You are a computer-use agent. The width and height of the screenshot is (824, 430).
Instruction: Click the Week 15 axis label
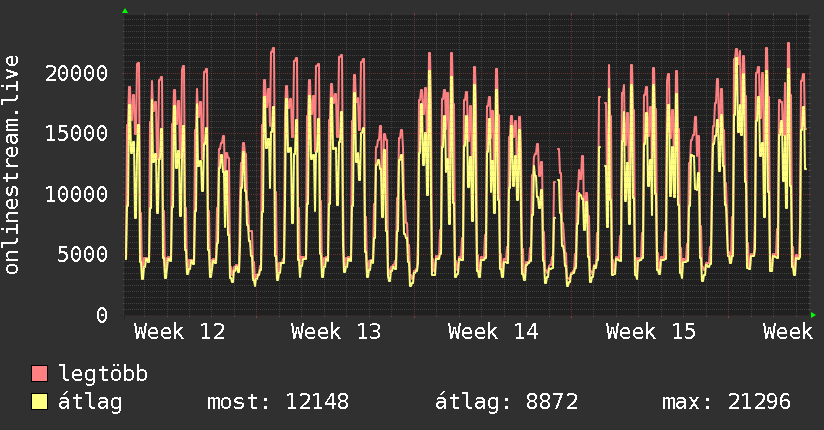click(x=651, y=332)
